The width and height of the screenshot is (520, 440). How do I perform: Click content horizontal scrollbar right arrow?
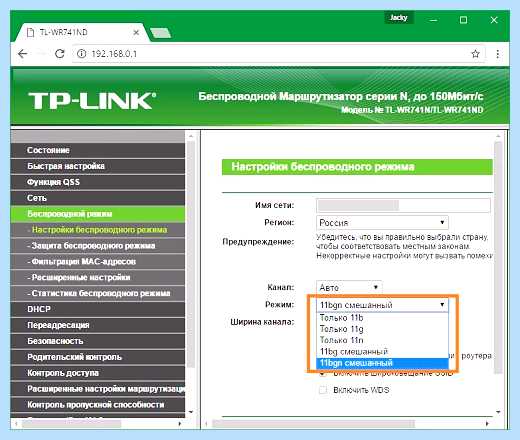pyautogui.click(x=487, y=424)
